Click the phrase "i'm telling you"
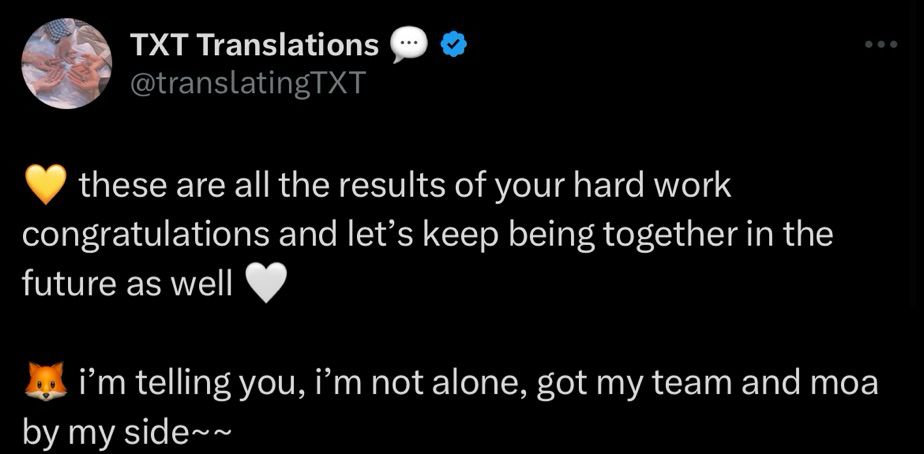This screenshot has height=454, width=924. click(179, 385)
